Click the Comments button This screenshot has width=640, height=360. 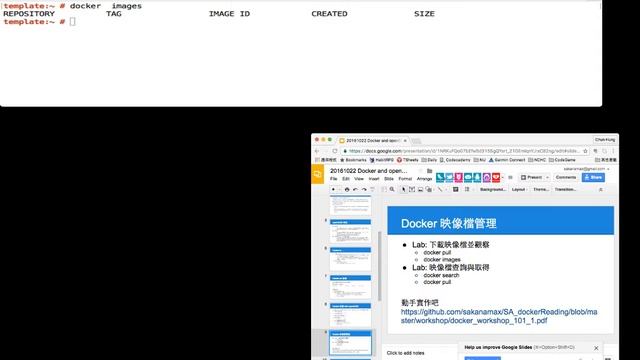566,177
